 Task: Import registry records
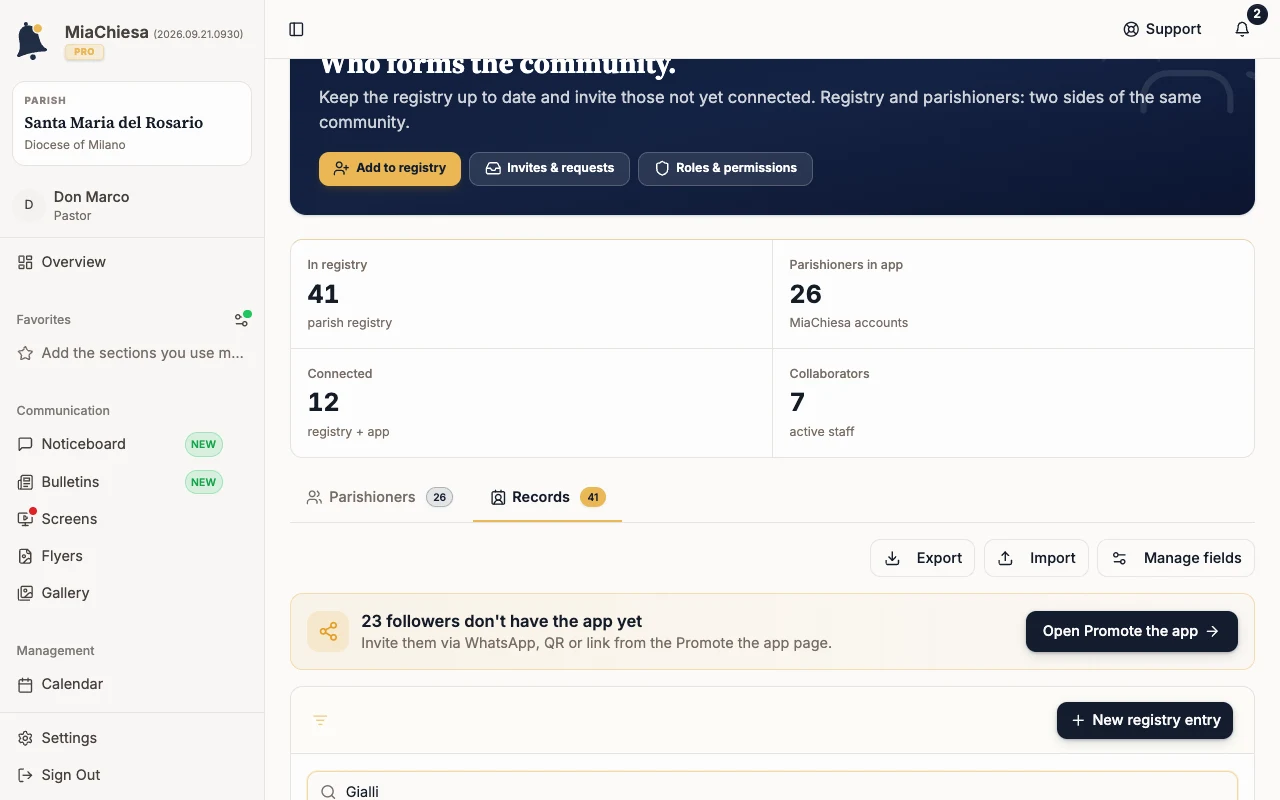[x=1036, y=558]
